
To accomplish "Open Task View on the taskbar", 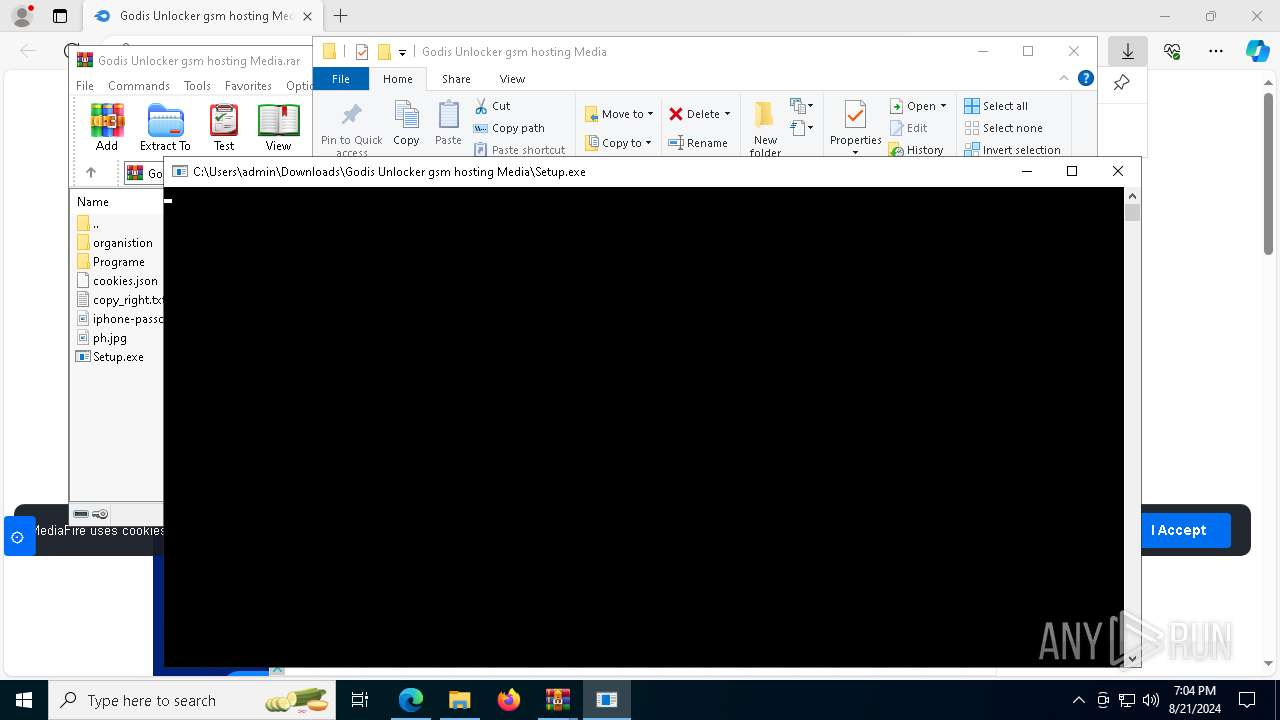I will click(x=360, y=700).
